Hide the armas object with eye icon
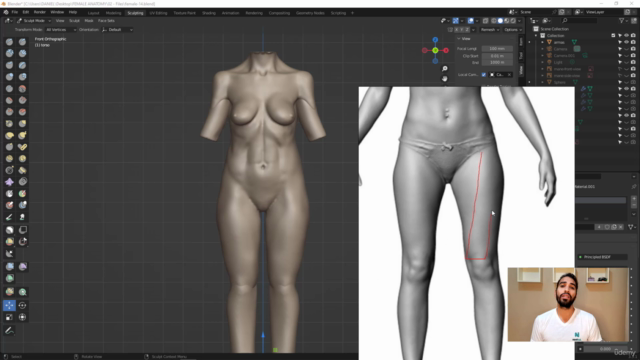 click(x=627, y=42)
